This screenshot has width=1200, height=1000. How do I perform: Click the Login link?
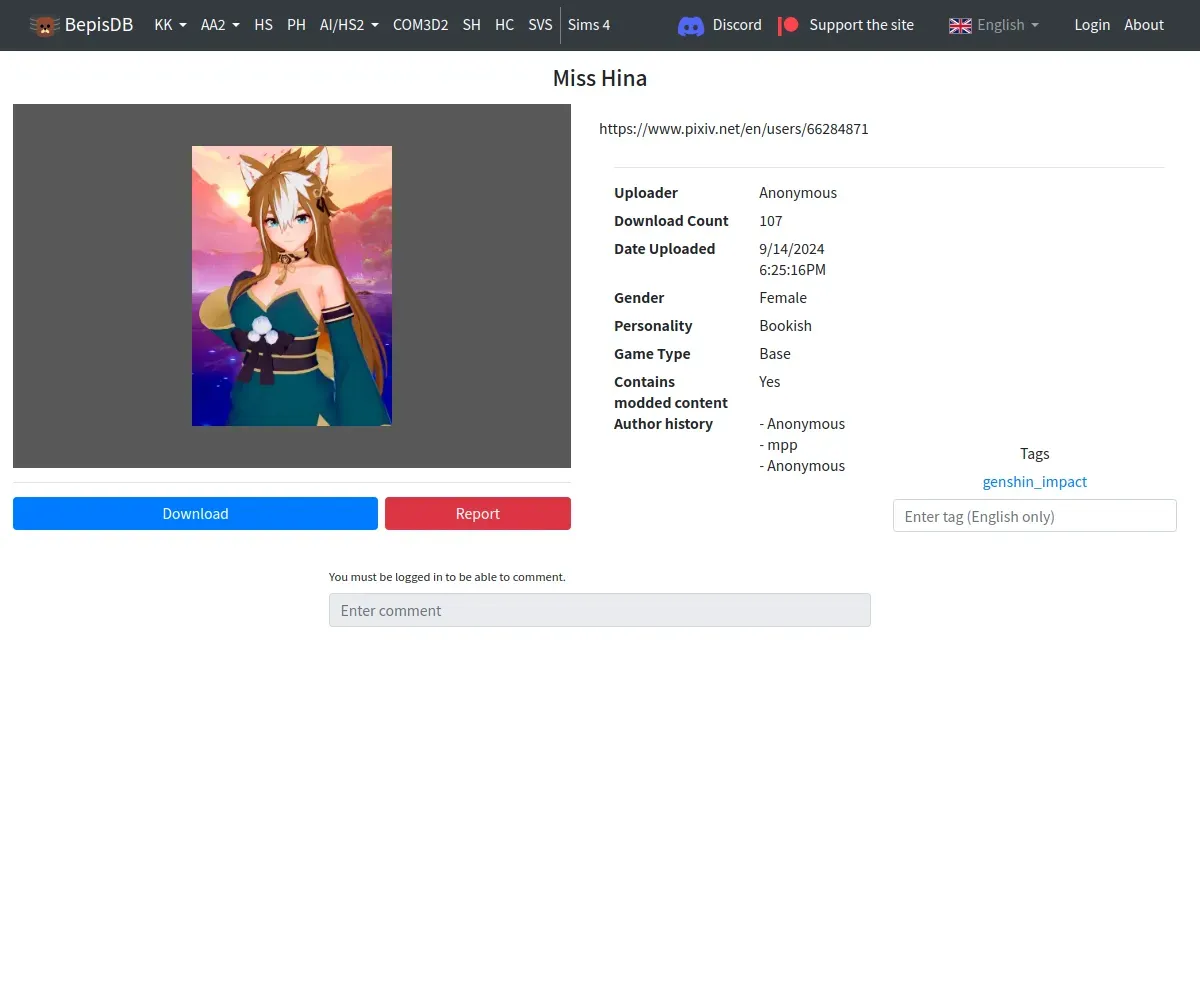click(1092, 25)
